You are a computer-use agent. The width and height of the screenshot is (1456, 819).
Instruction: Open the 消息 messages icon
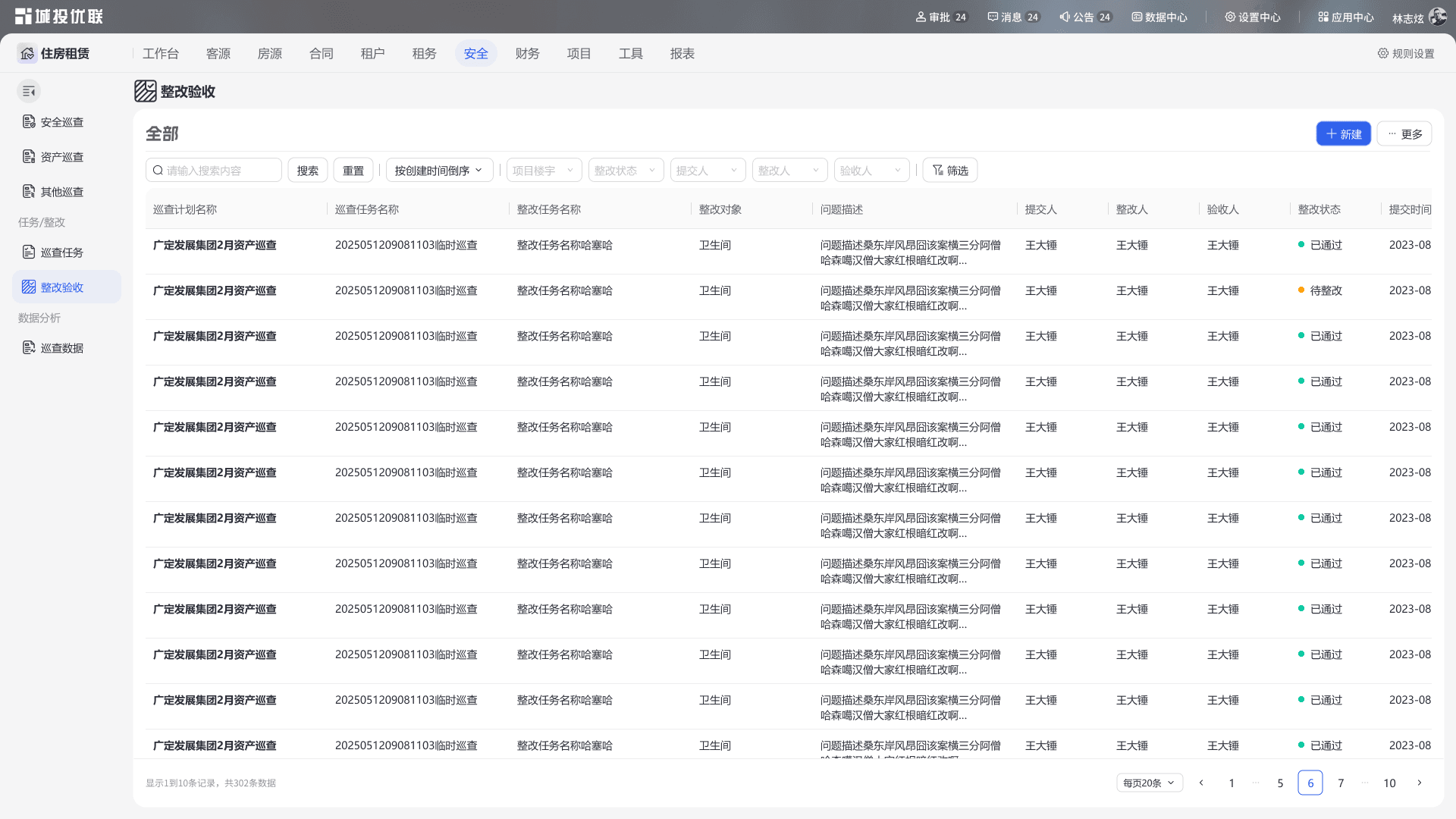[x=1013, y=17]
